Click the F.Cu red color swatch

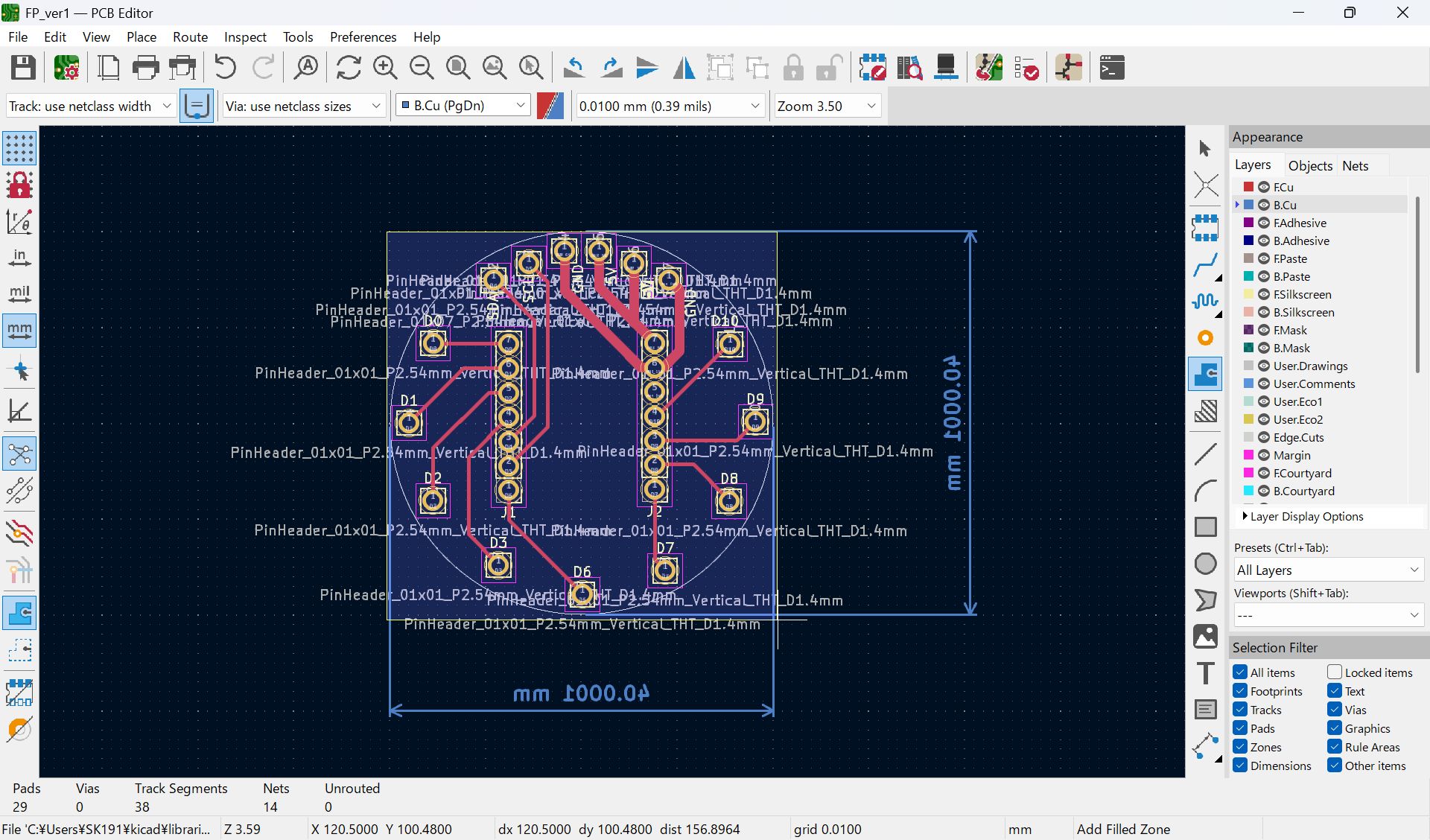1248,187
